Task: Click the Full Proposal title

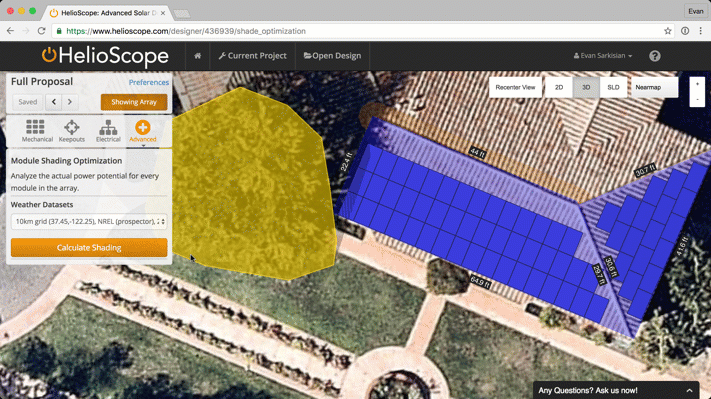Action: 42,82
